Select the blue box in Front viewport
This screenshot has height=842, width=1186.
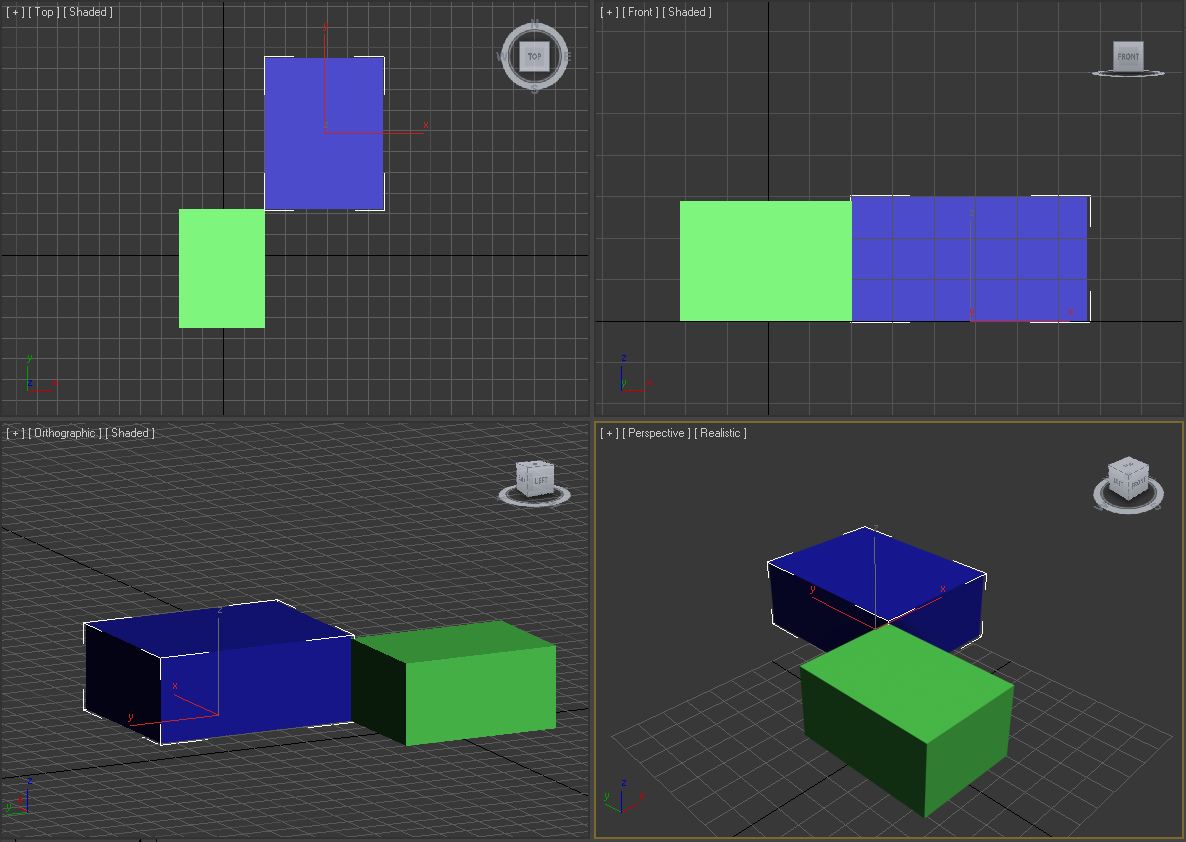(x=970, y=259)
